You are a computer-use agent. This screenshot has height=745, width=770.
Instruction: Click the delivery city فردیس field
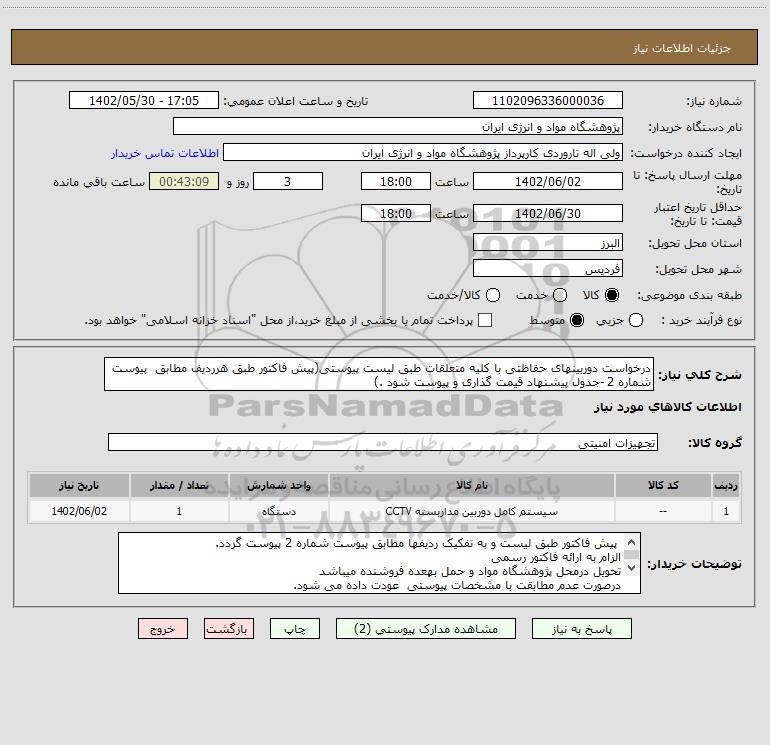548,269
